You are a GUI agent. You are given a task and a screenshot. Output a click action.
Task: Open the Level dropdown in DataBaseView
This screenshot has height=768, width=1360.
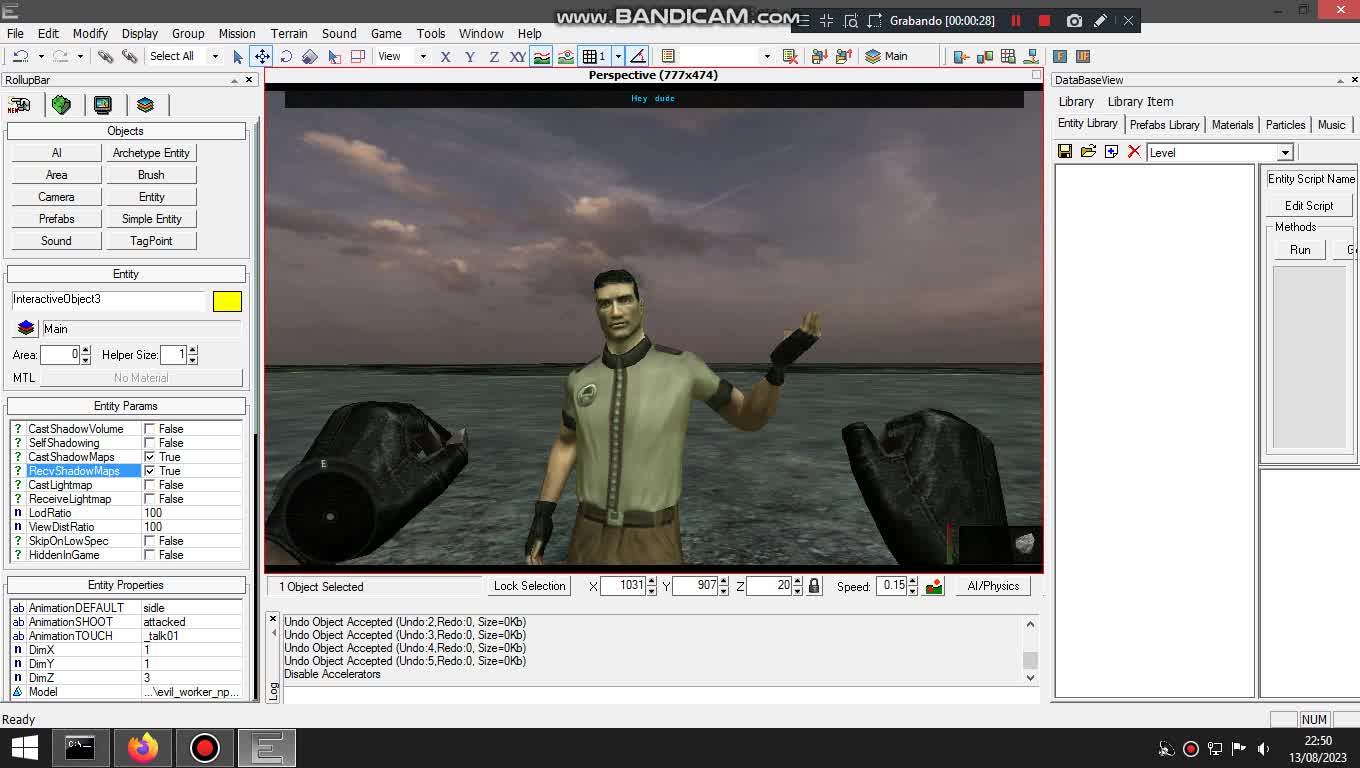[1285, 152]
